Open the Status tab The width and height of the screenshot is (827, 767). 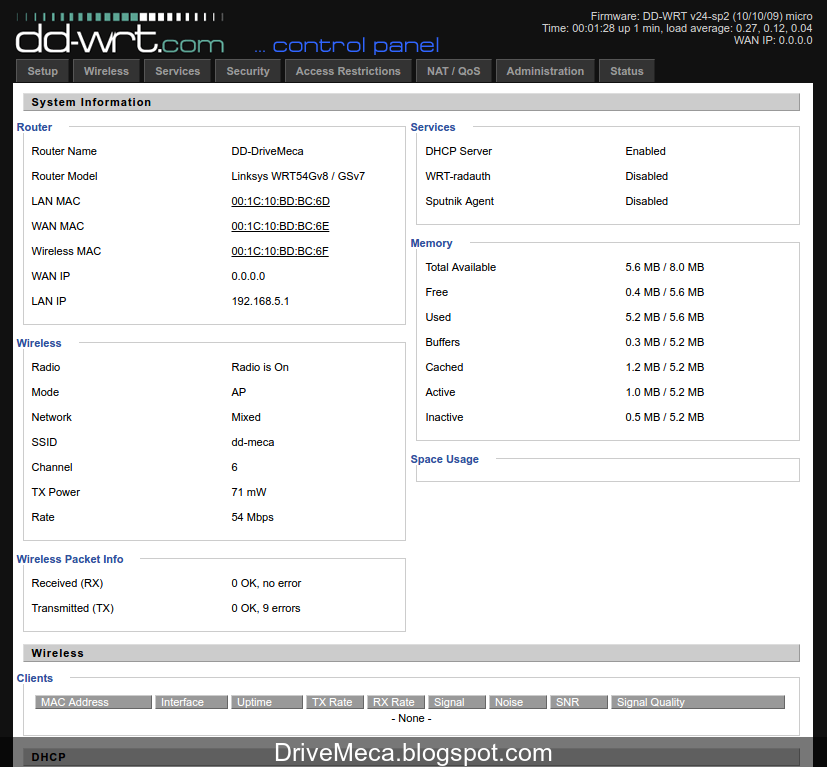point(626,70)
